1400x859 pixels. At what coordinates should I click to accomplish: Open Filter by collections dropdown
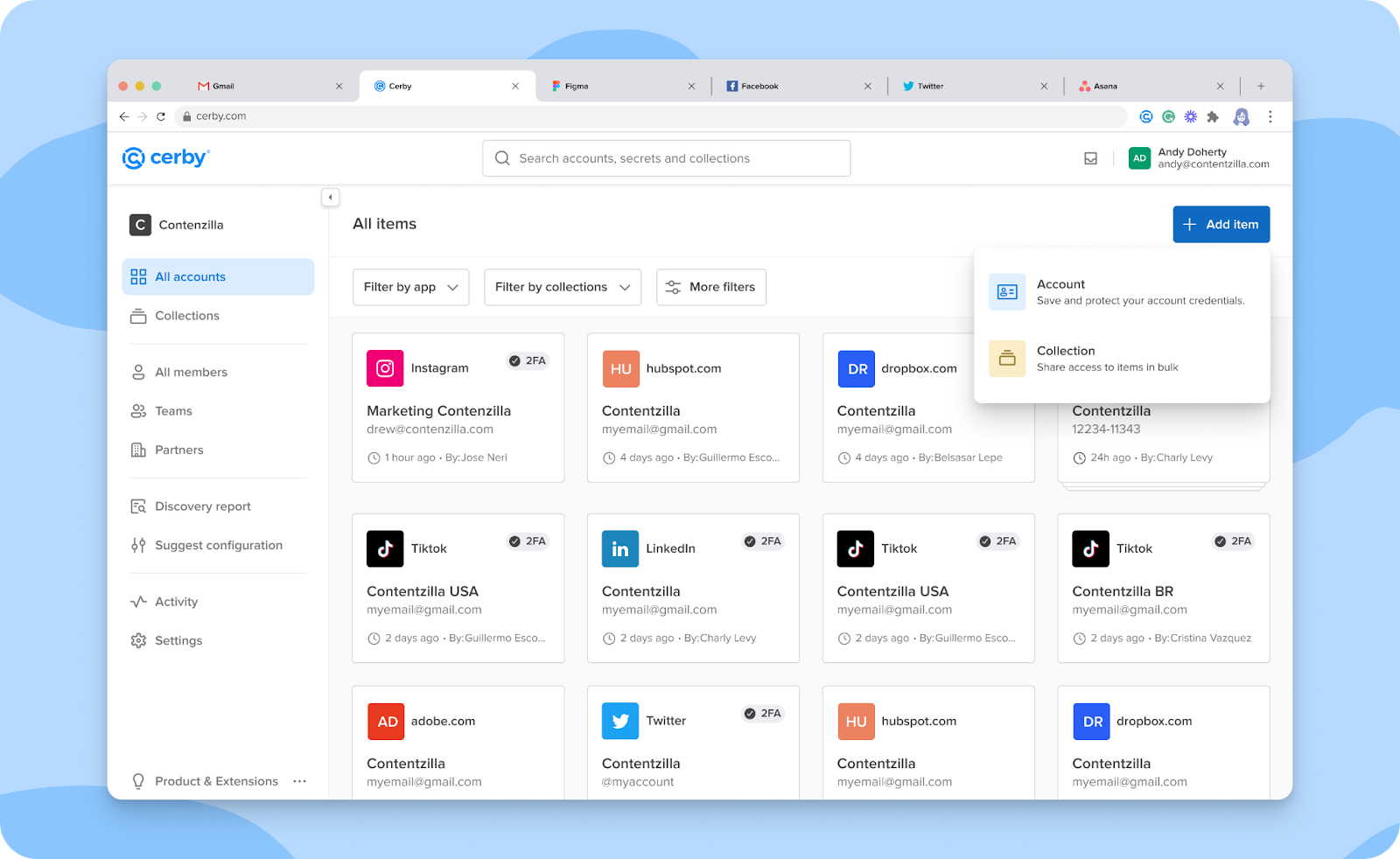point(563,287)
